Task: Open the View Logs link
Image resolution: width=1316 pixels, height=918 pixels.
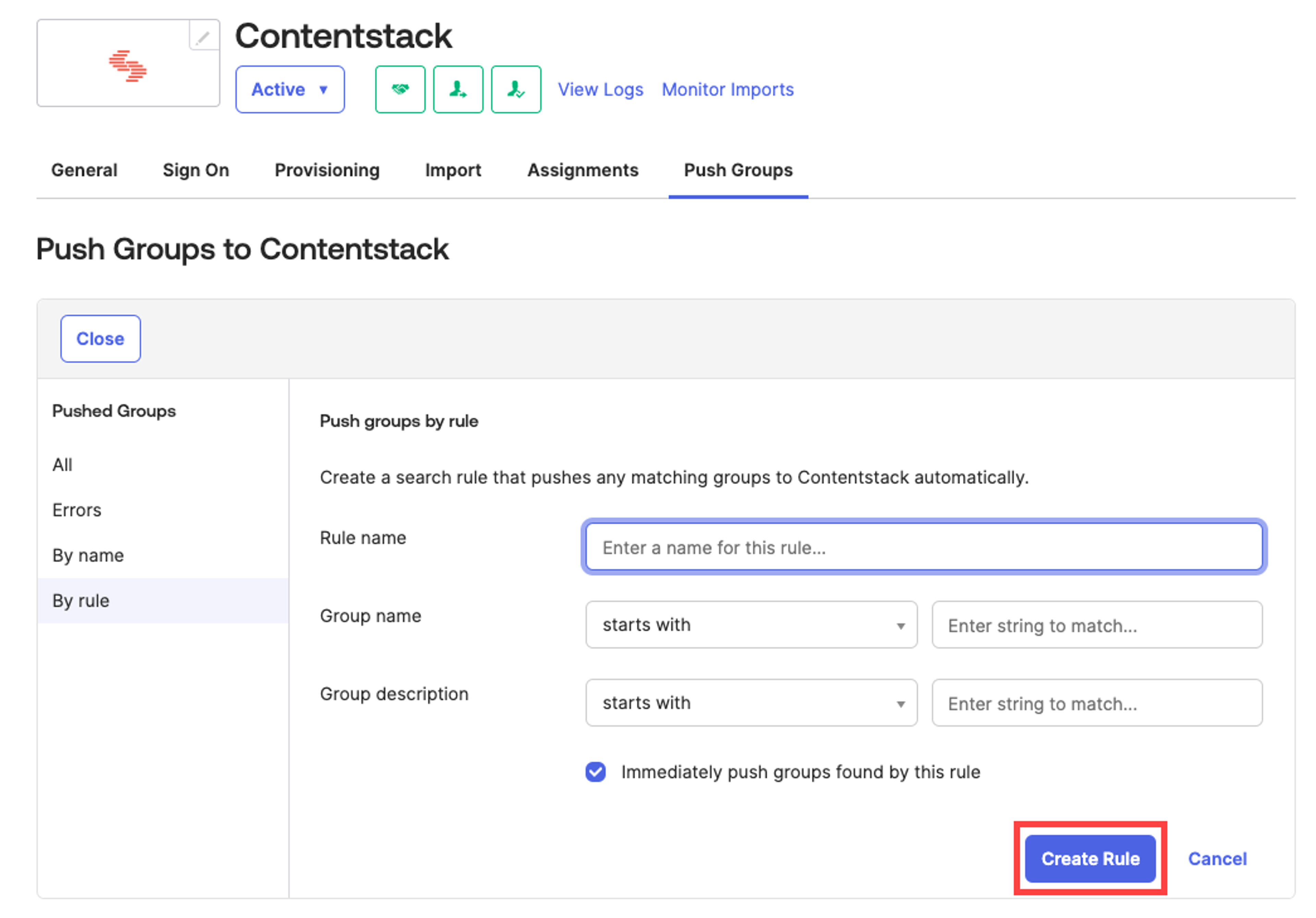Action: point(601,89)
